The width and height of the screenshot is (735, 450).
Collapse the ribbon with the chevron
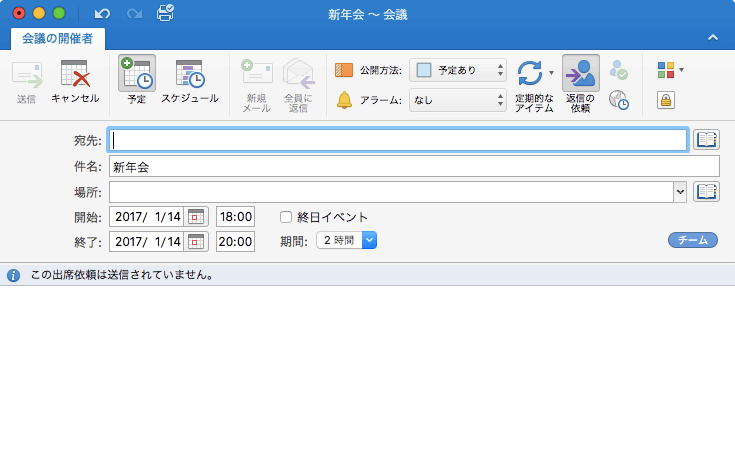[x=712, y=38]
